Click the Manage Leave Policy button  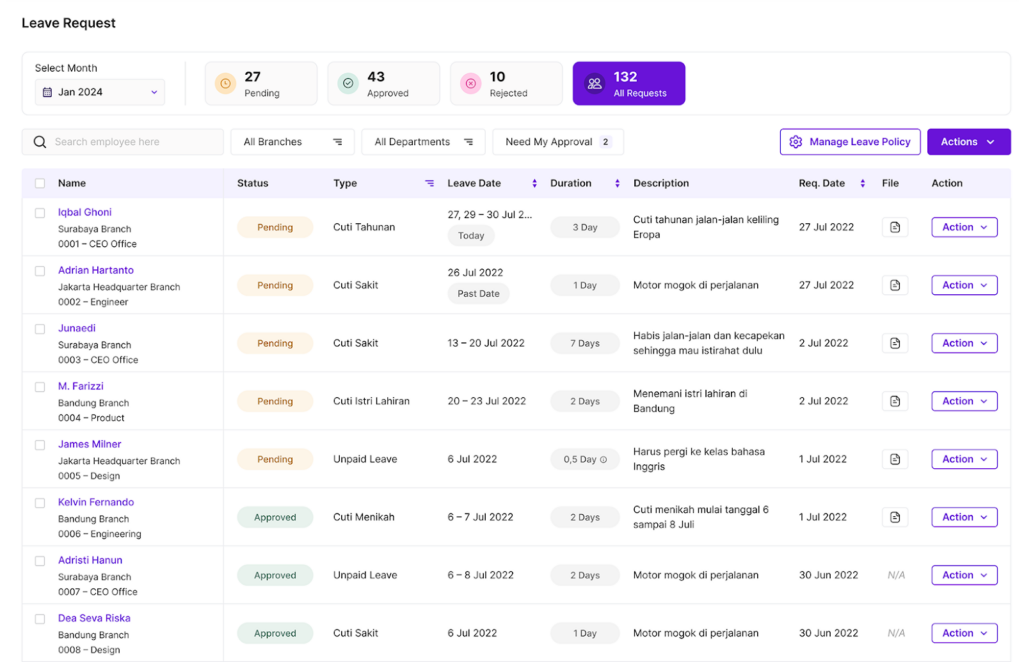(x=849, y=142)
